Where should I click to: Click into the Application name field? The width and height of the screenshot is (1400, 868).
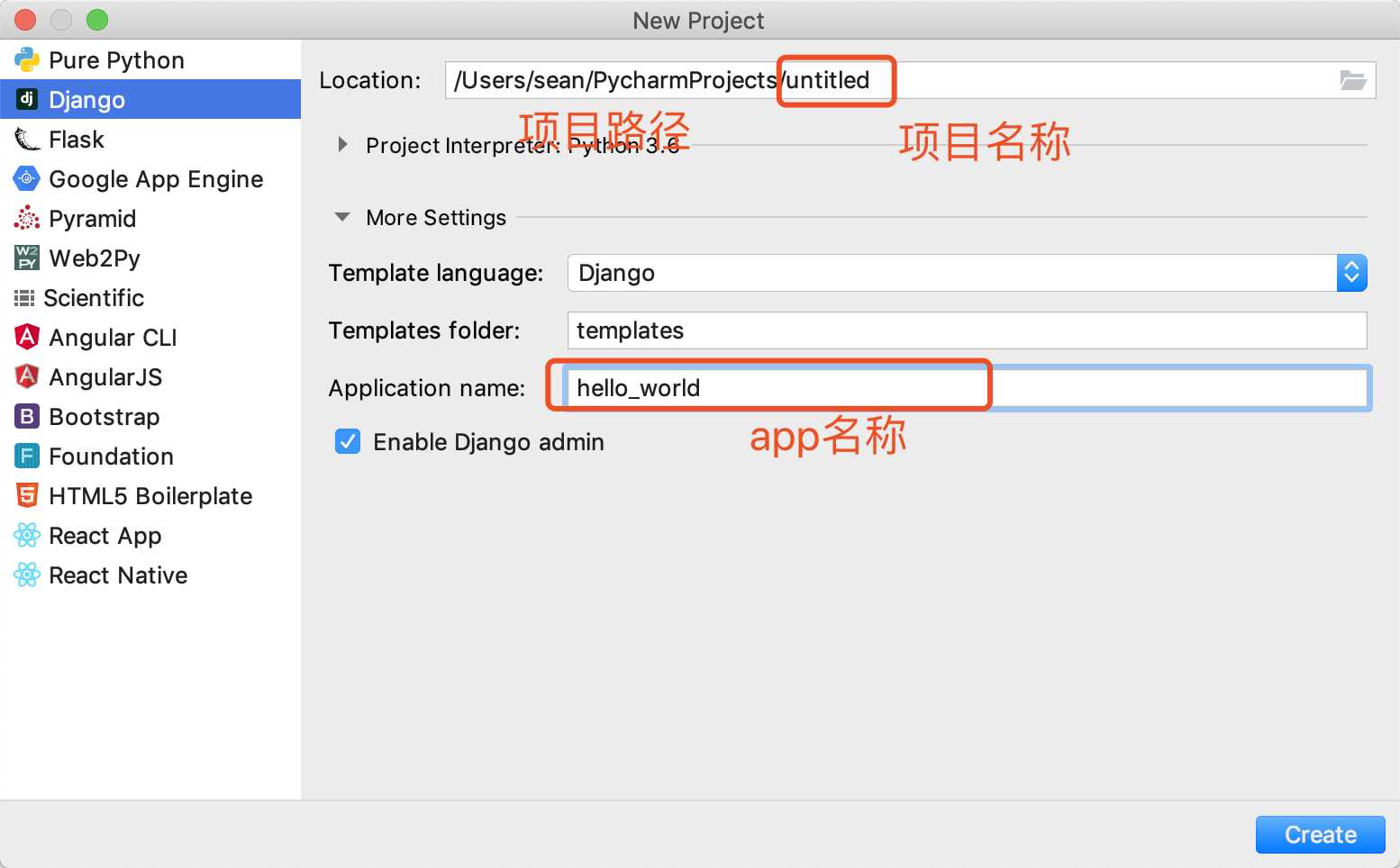pyautogui.click(x=967, y=388)
